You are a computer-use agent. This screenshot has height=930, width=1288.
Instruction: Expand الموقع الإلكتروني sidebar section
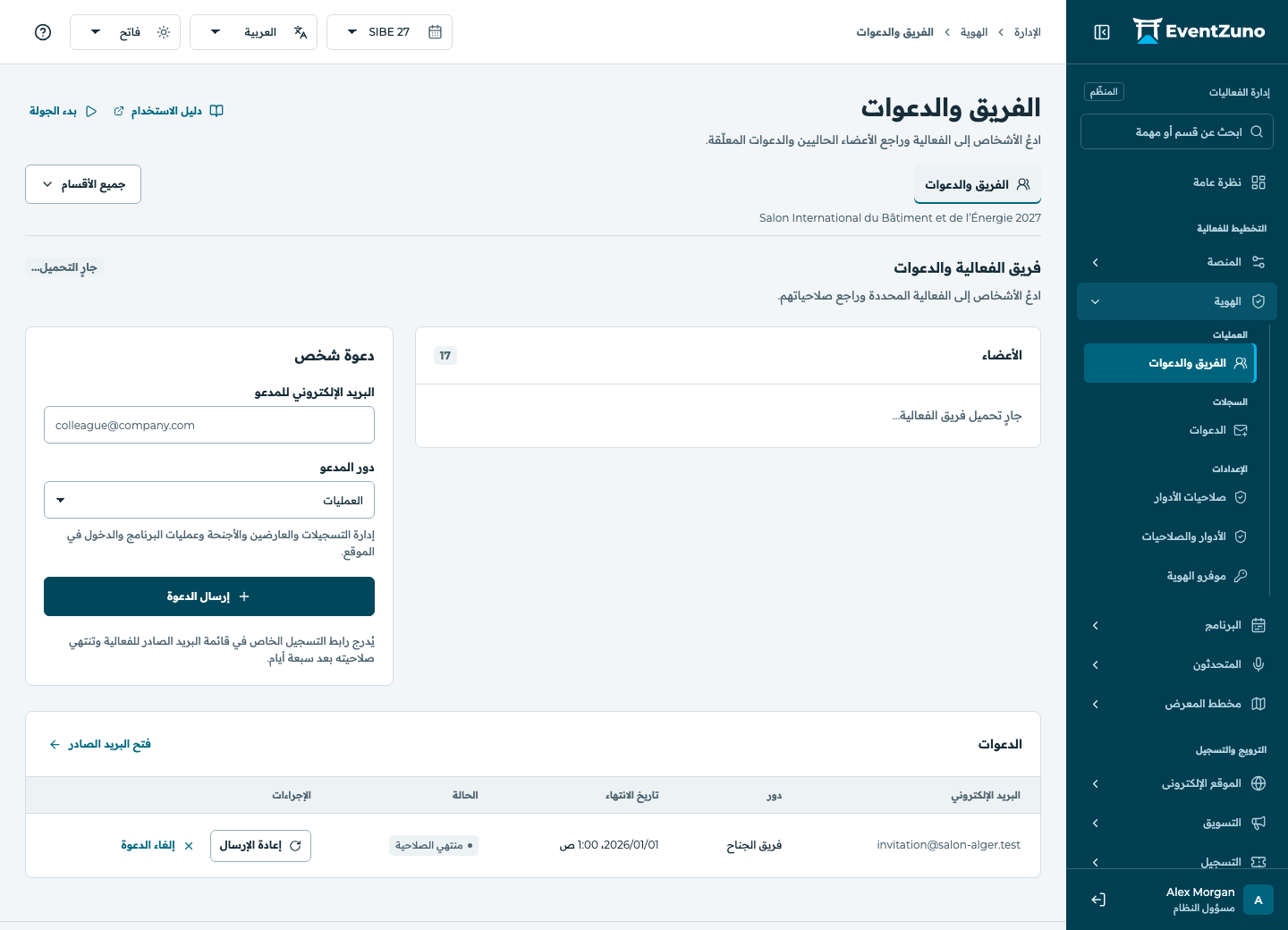pos(1177,783)
